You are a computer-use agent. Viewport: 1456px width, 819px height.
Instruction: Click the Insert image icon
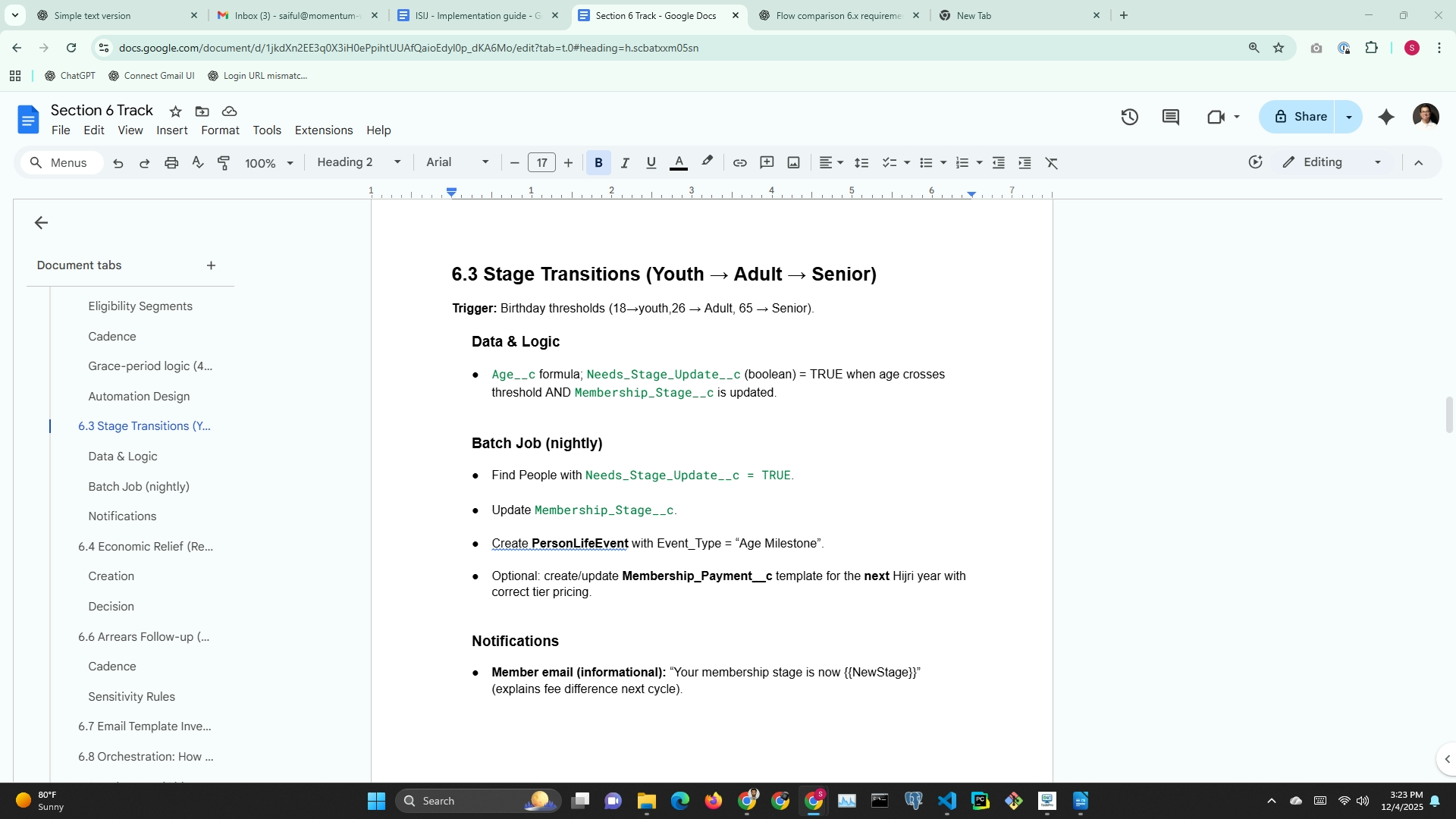(793, 163)
